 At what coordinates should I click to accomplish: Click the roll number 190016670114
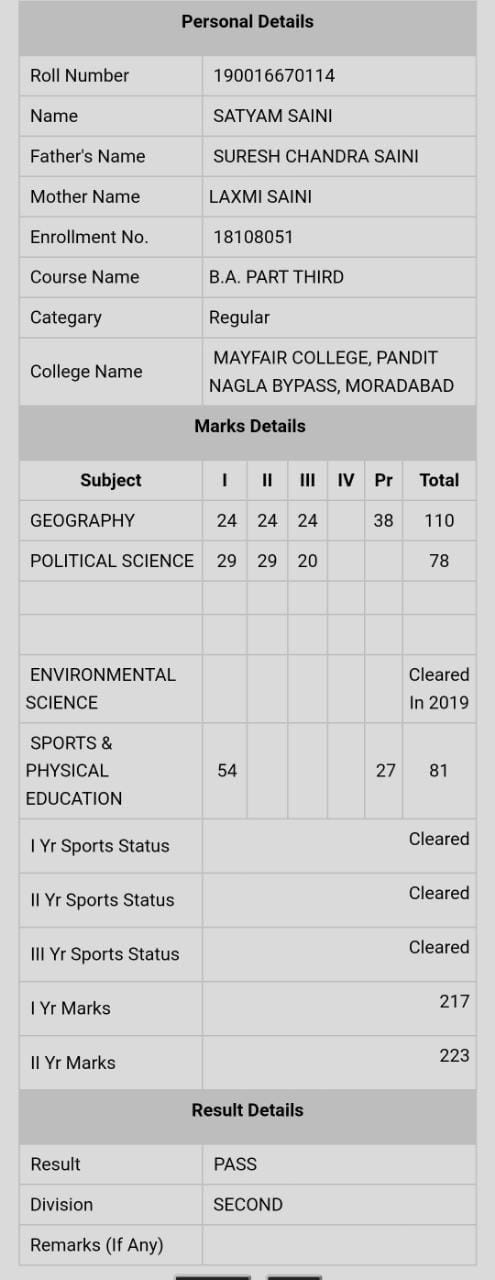click(274, 75)
